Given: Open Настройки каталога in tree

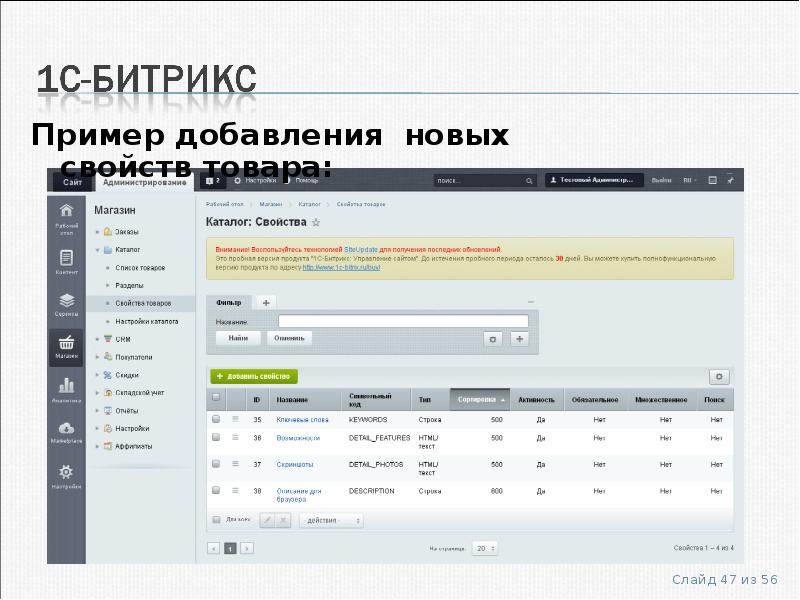Looking at the screenshot, I should point(146,322).
